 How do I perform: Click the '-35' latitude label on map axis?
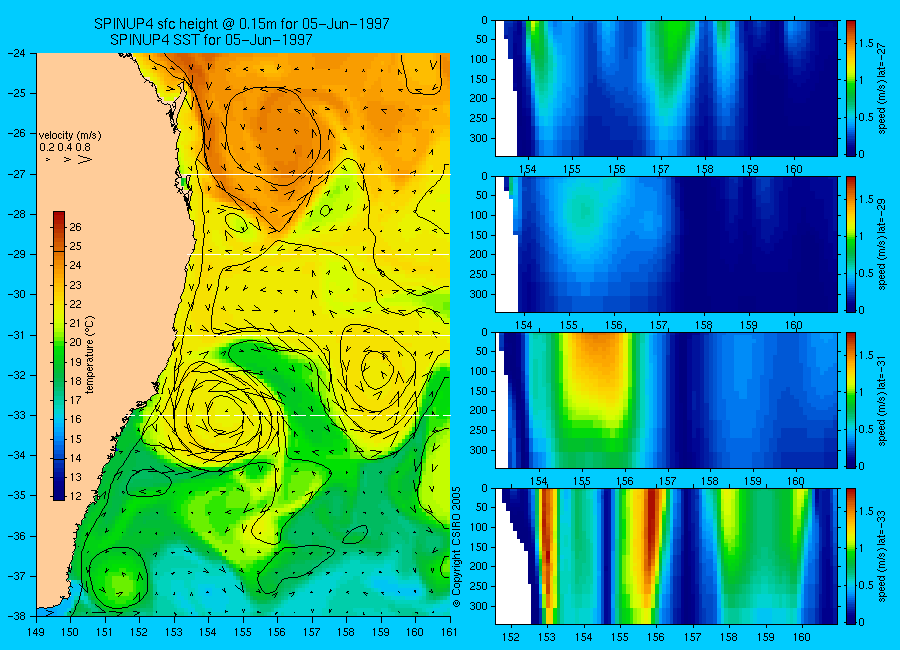(16, 496)
